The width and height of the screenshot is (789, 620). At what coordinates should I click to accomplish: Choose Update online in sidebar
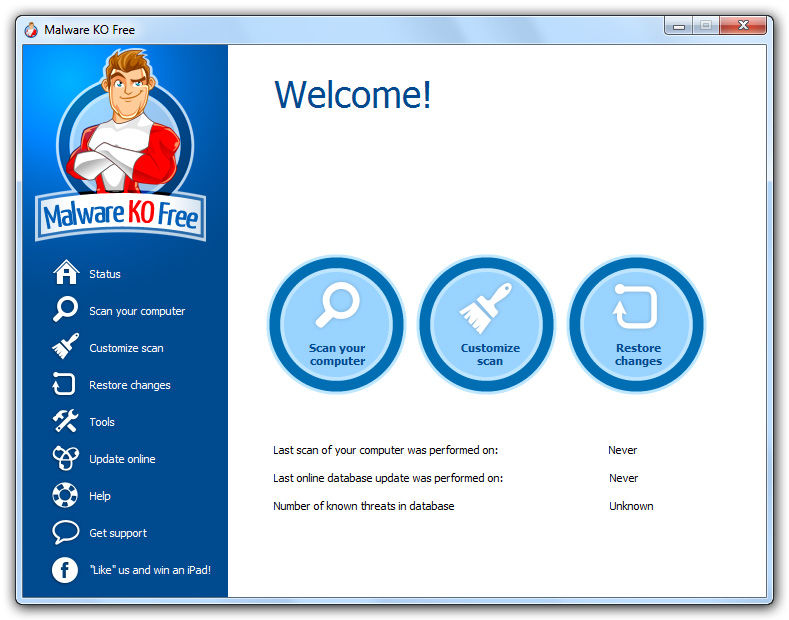coord(122,459)
